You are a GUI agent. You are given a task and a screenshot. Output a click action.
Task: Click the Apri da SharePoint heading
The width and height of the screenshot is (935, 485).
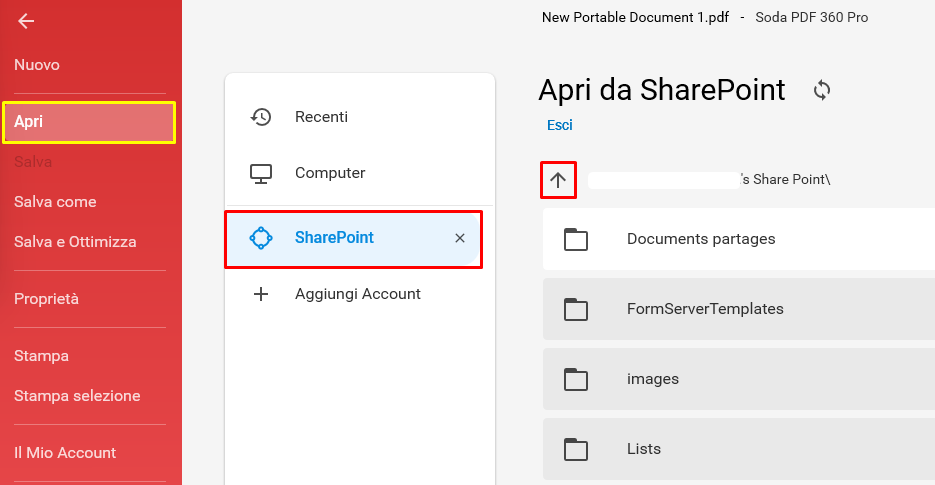662,90
